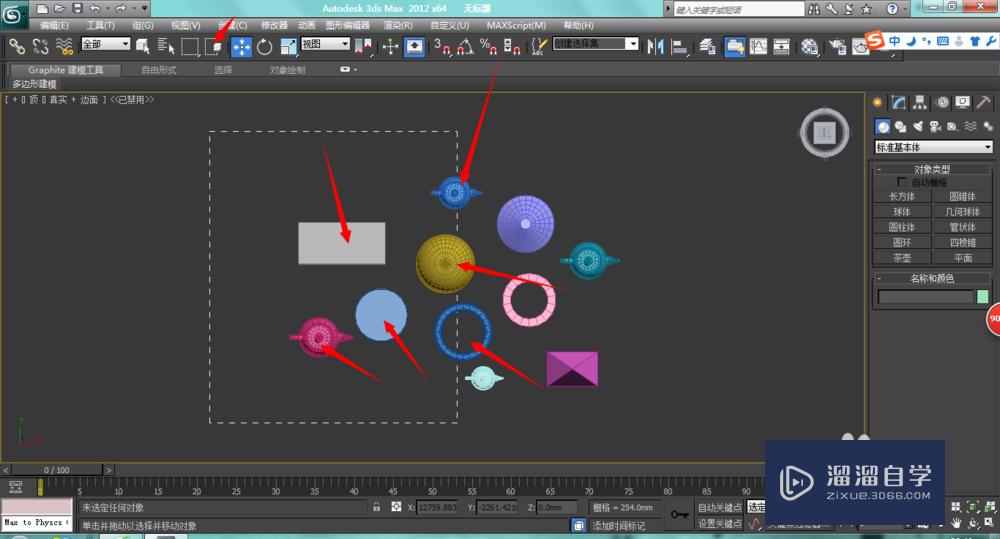The width and height of the screenshot is (1000, 539).
Task: Open the Modify tab in the command panel
Action: point(899,103)
